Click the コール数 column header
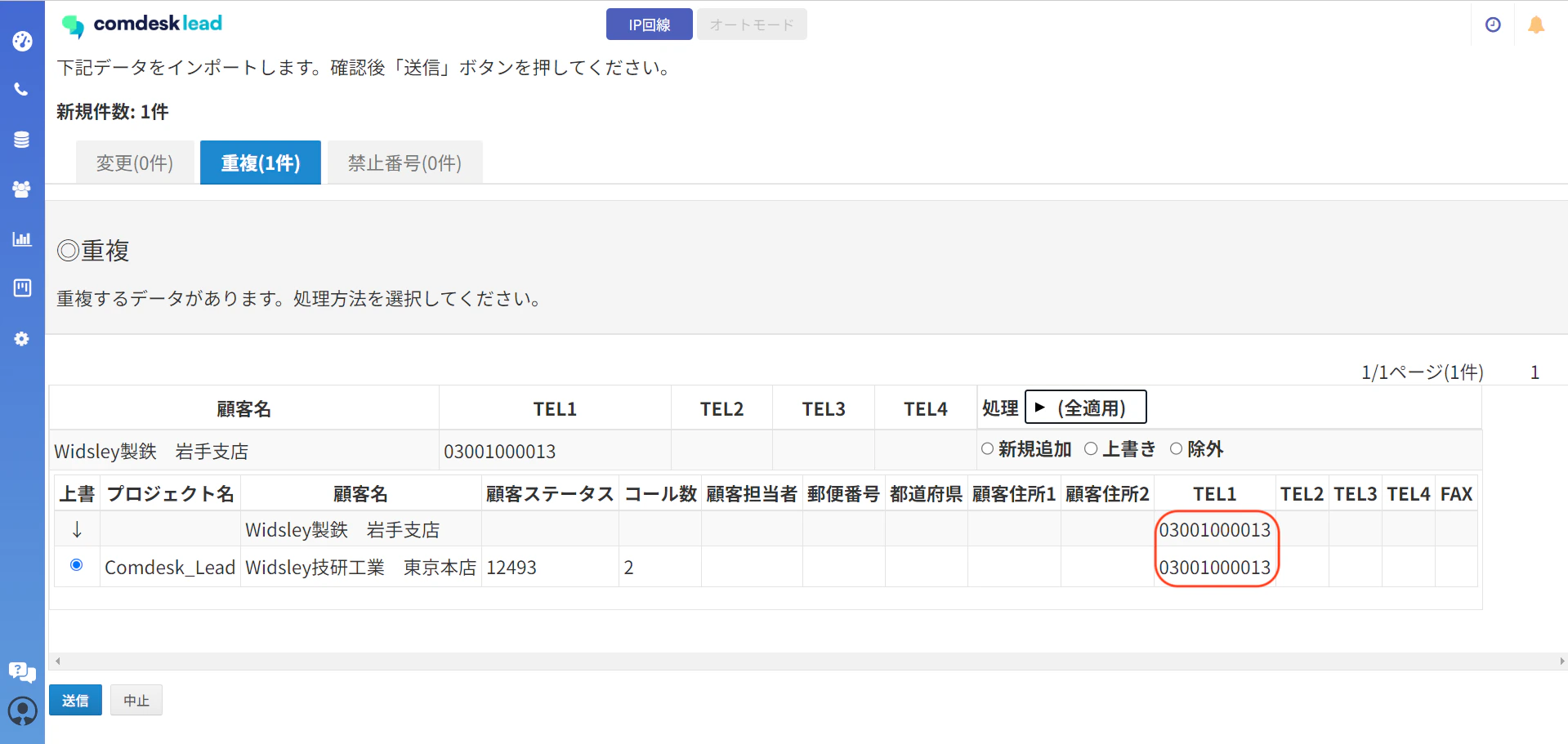This screenshot has height=744, width=1568. click(x=660, y=493)
